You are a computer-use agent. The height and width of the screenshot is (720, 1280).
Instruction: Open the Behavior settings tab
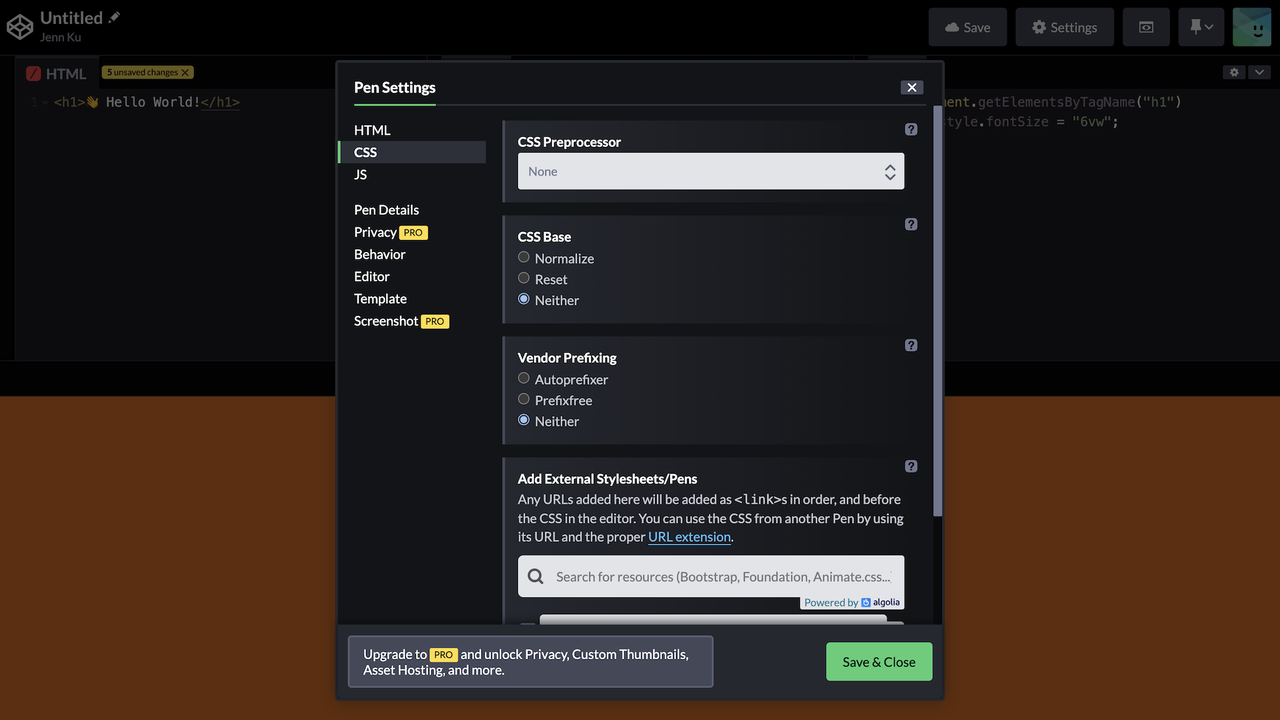(x=380, y=254)
